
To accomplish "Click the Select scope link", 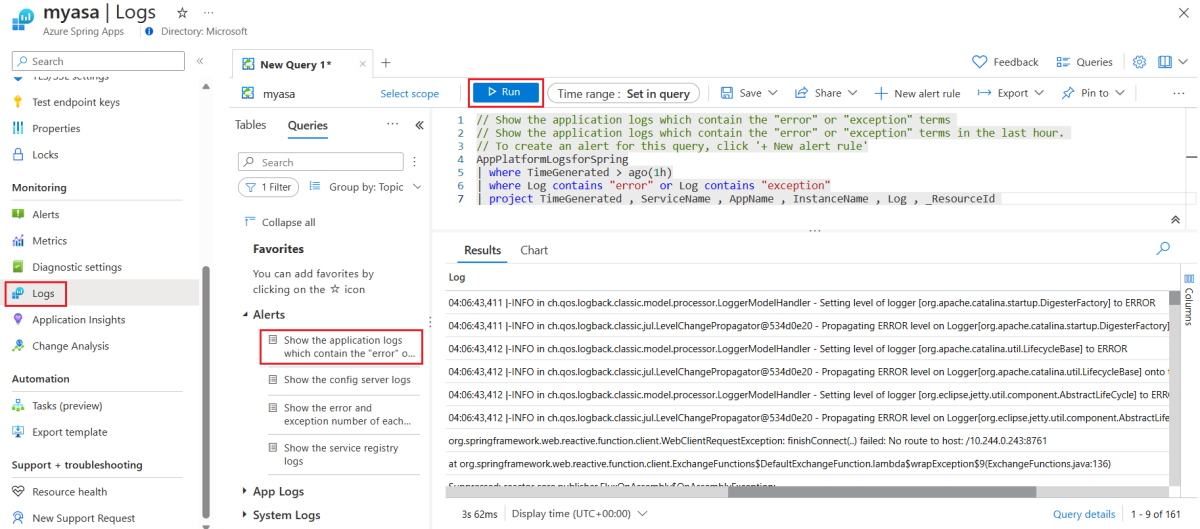I will pyautogui.click(x=409, y=94).
